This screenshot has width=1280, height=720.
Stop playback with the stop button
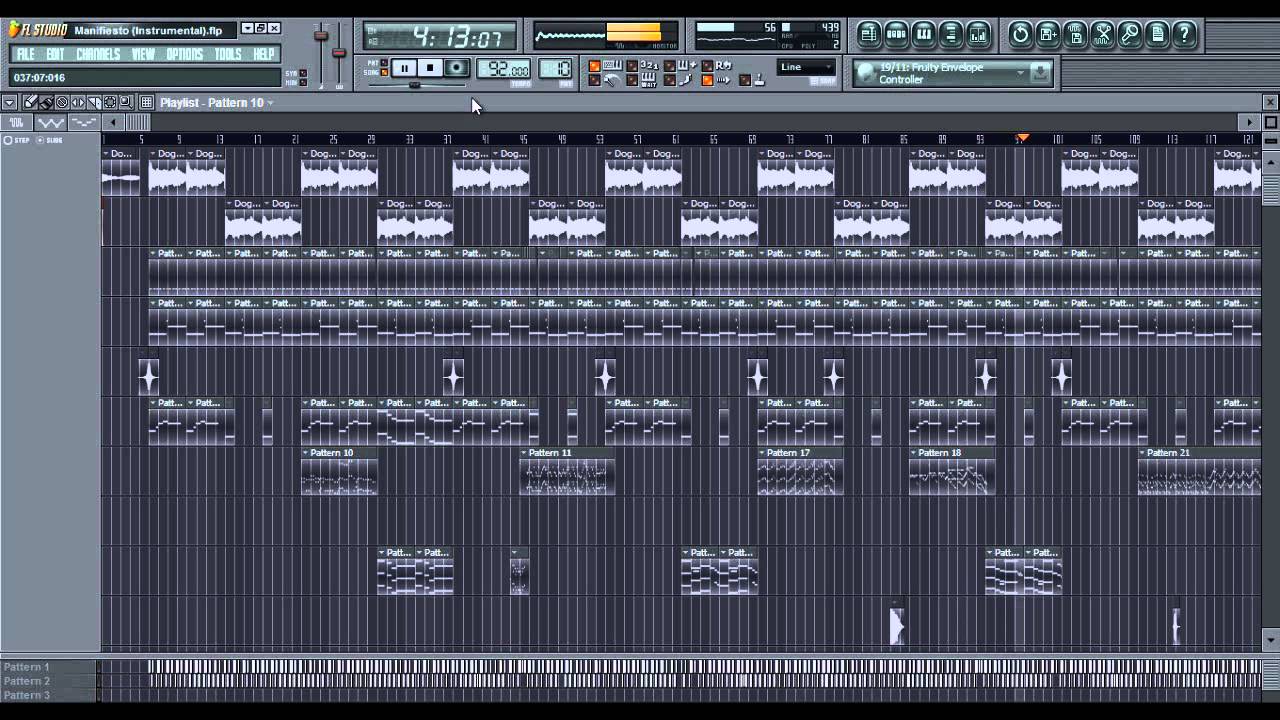430,68
